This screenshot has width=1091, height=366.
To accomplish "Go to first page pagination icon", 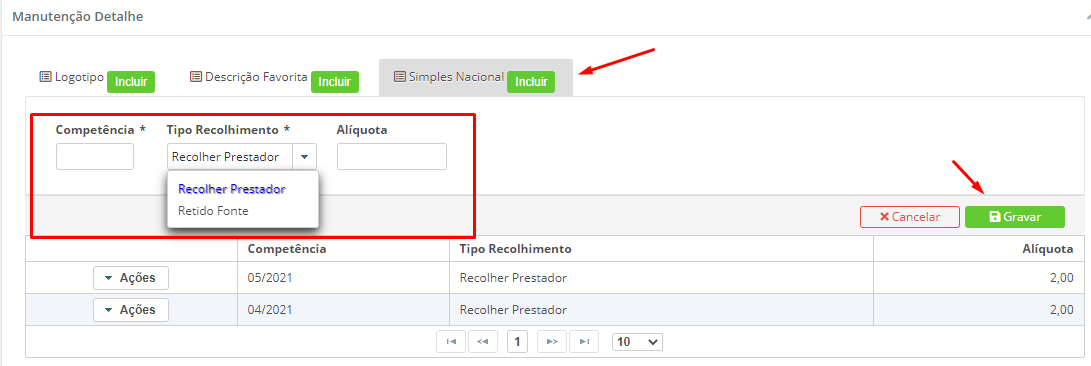I will point(451,342).
